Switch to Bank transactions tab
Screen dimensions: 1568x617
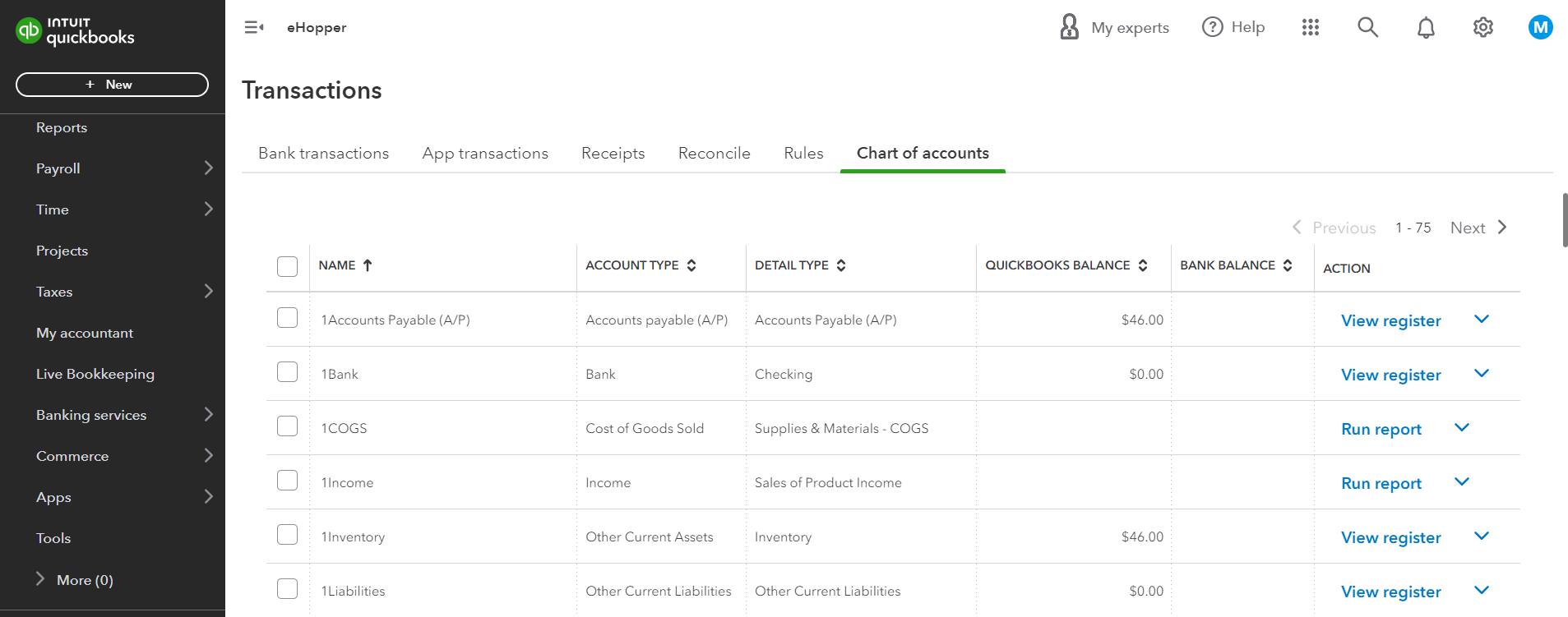tap(323, 153)
